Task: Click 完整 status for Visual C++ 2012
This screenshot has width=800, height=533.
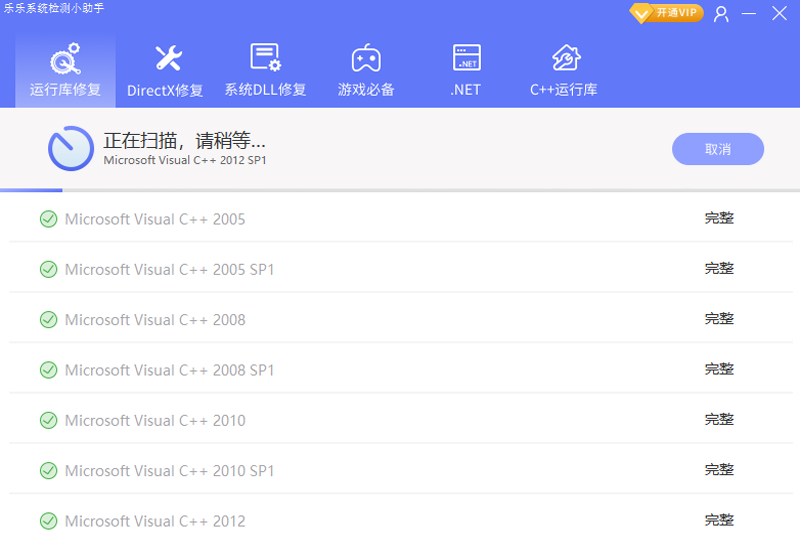Action: click(719, 521)
